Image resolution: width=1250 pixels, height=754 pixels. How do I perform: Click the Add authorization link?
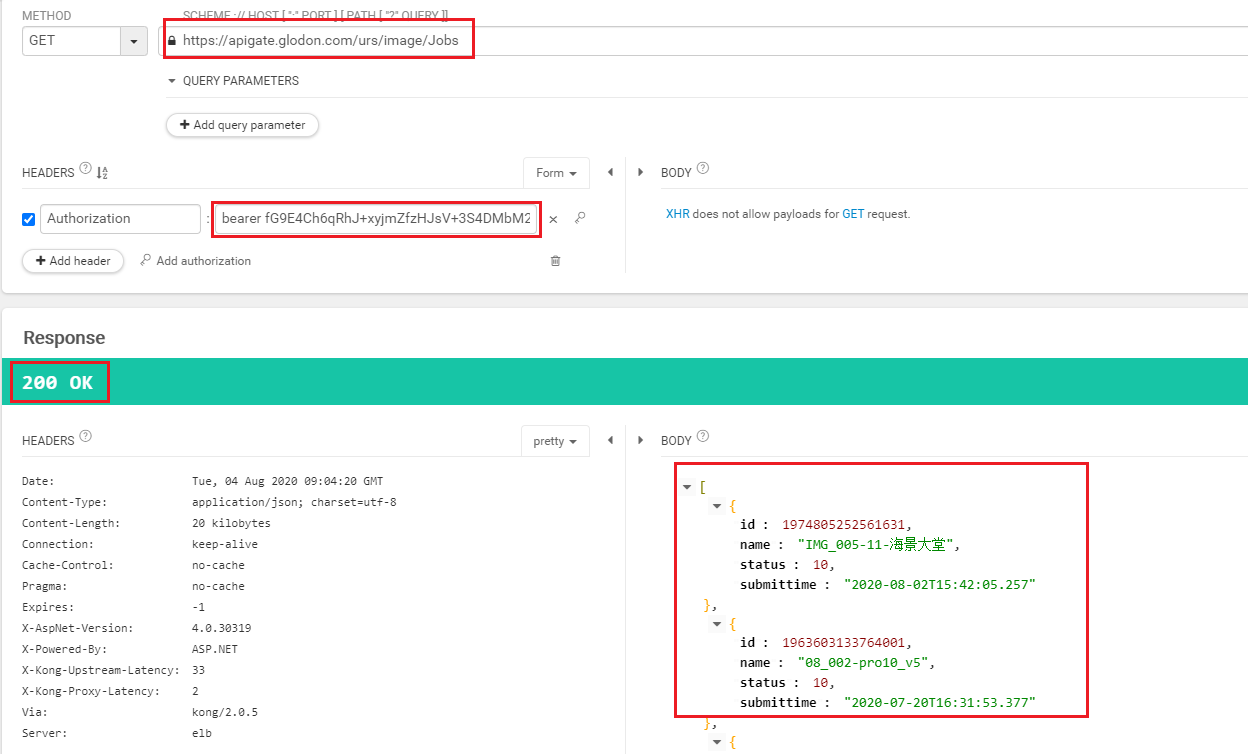pyautogui.click(x=196, y=261)
